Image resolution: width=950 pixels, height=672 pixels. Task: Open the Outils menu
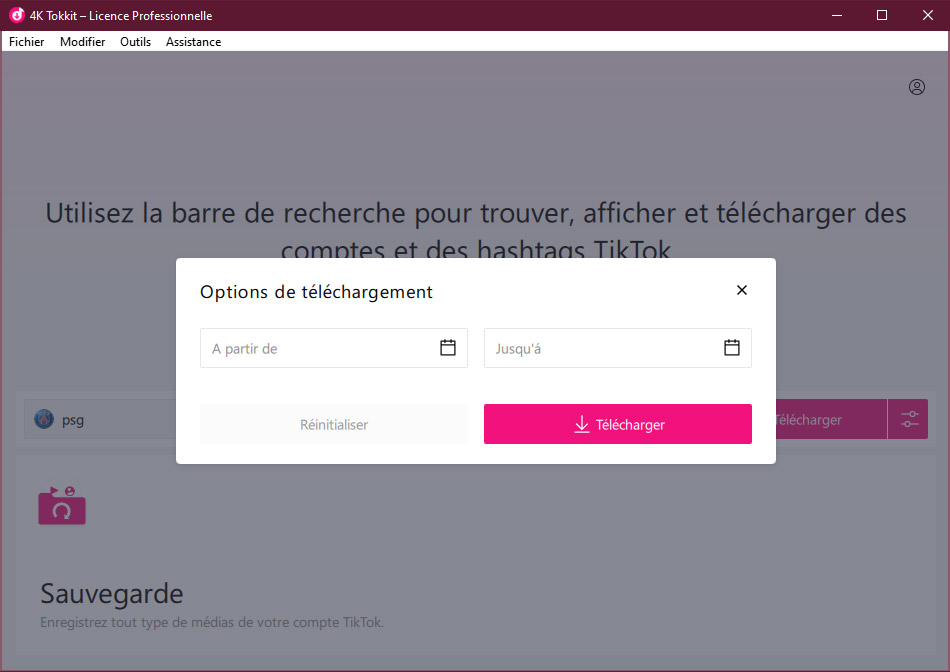click(x=135, y=42)
